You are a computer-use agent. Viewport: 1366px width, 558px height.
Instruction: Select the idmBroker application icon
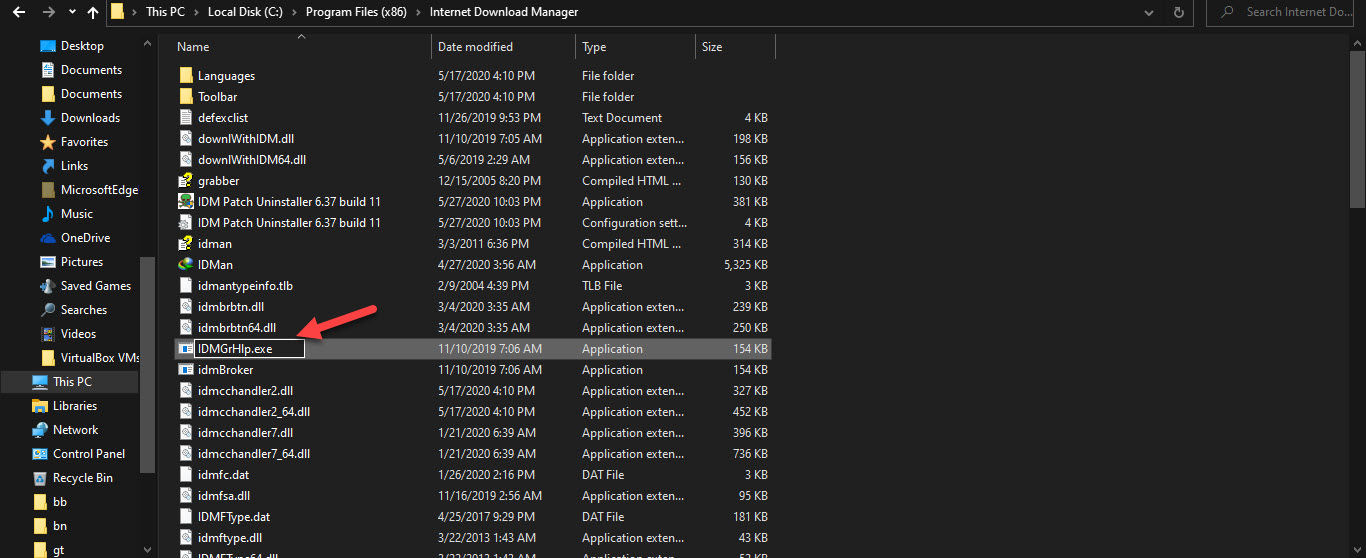coord(185,370)
